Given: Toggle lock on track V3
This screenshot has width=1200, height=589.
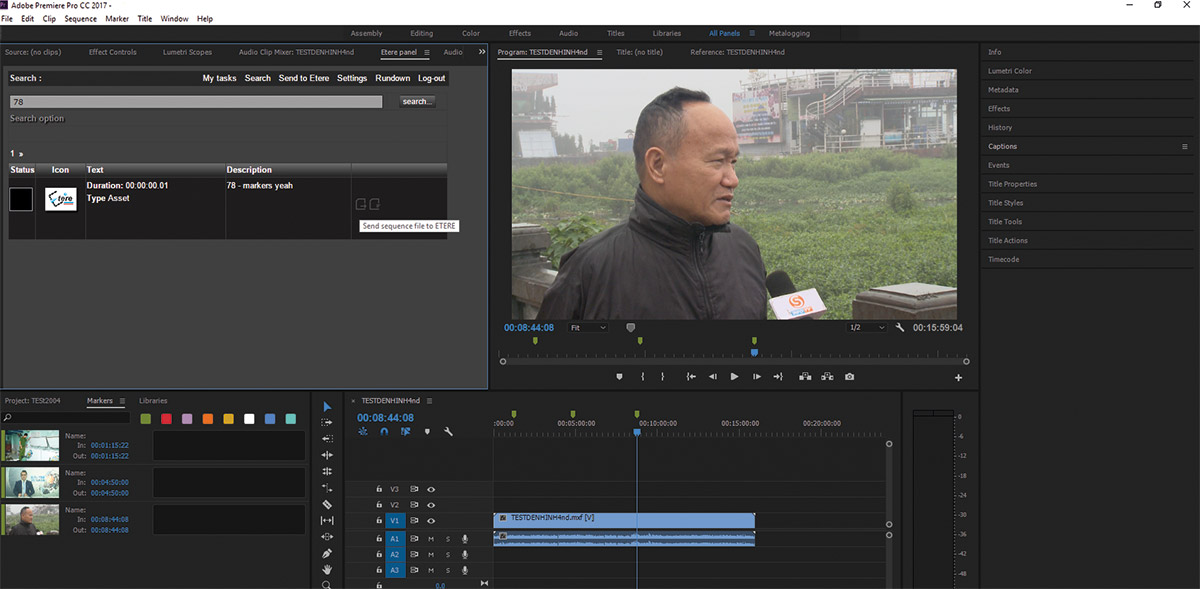Looking at the screenshot, I should point(379,489).
